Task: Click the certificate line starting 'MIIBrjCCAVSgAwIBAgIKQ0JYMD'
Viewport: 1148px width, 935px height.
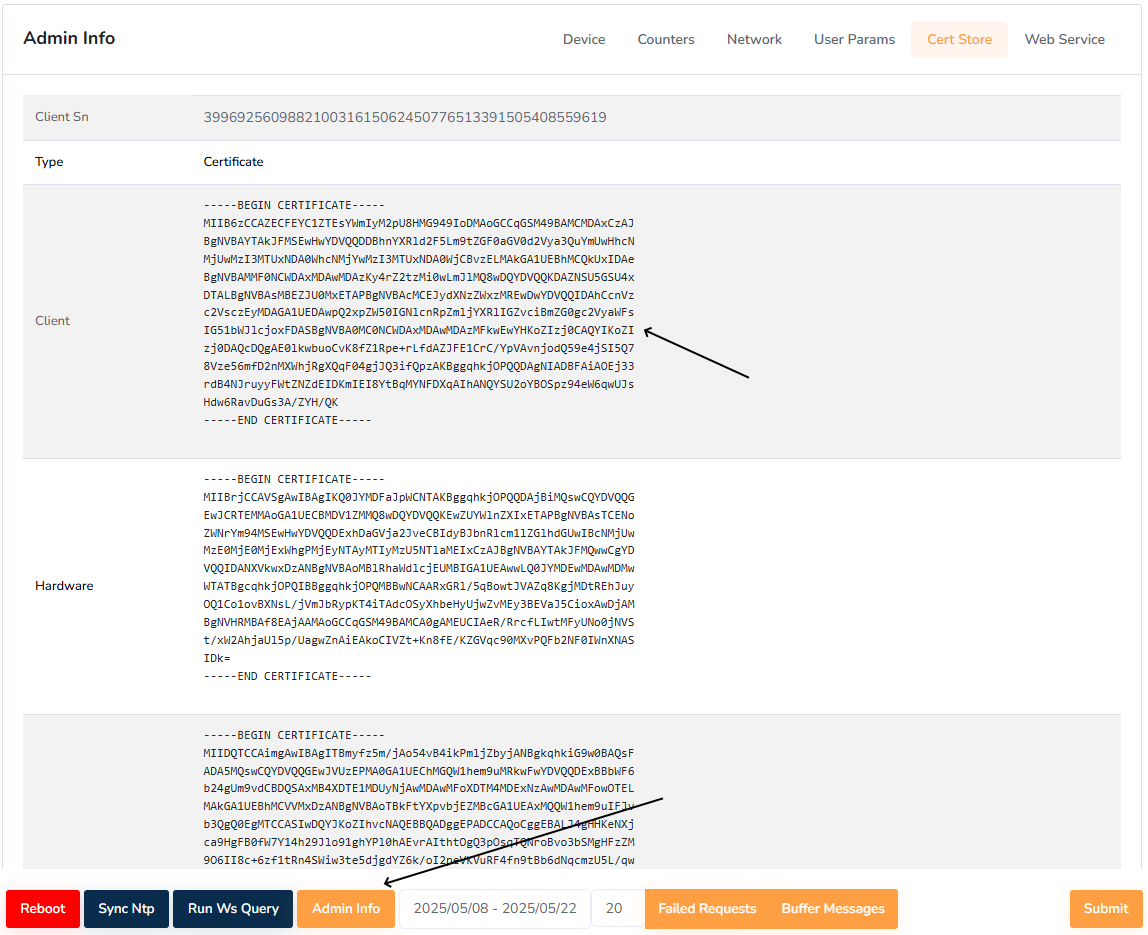Action: pos(419,497)
